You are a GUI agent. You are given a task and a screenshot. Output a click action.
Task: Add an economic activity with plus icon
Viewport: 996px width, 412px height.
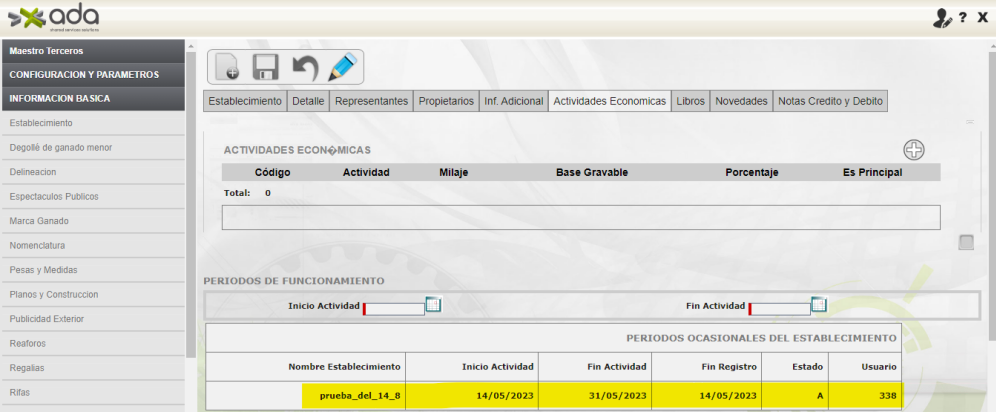tap(913, 150)
